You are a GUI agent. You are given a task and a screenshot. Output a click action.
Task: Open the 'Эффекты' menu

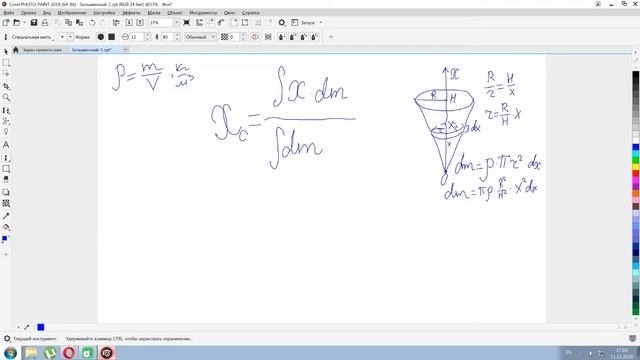131,13
